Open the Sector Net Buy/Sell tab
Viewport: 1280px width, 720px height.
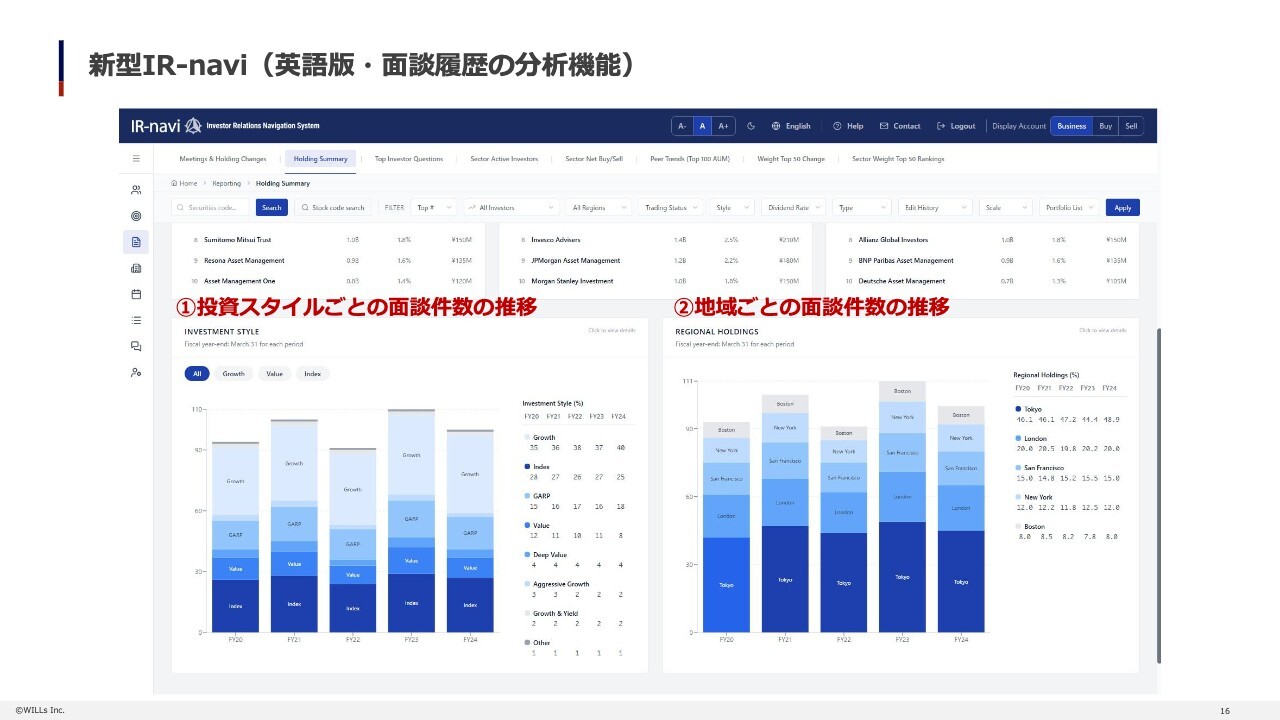pos(594,158)
